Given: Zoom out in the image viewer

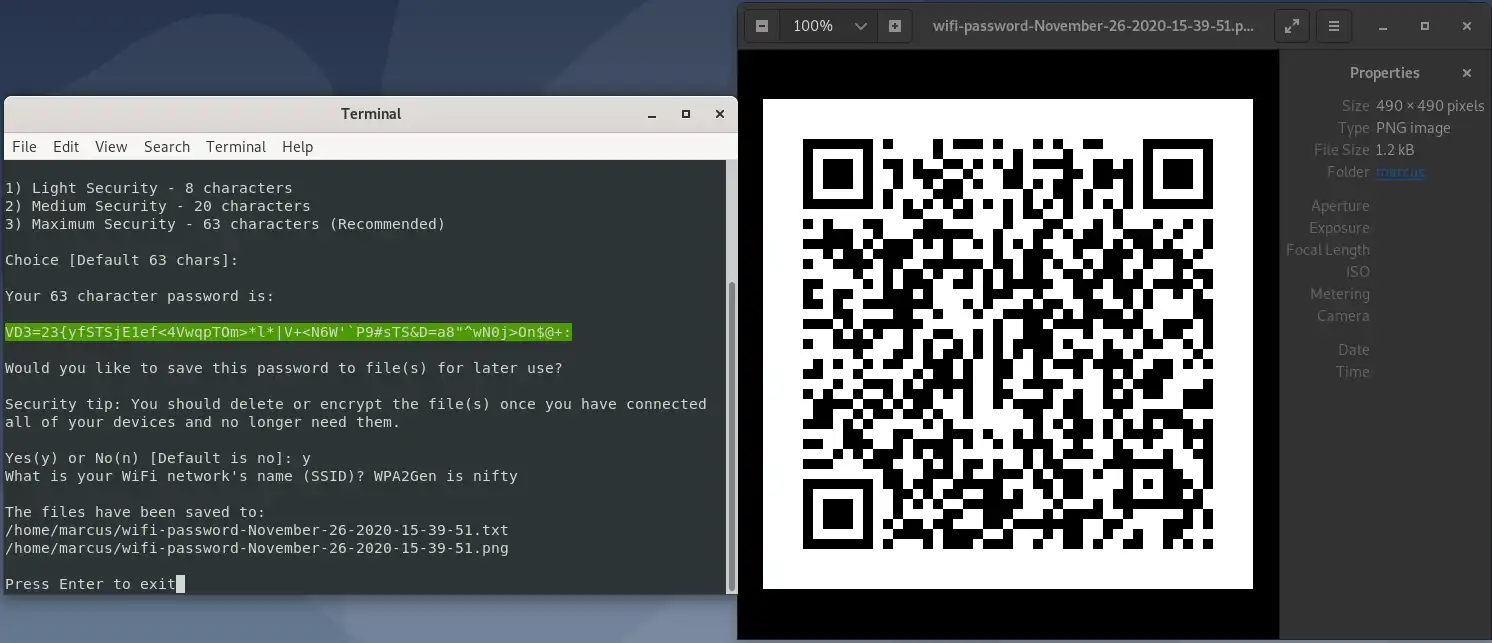Looking at the screenshot, I should tap(760, 26).
